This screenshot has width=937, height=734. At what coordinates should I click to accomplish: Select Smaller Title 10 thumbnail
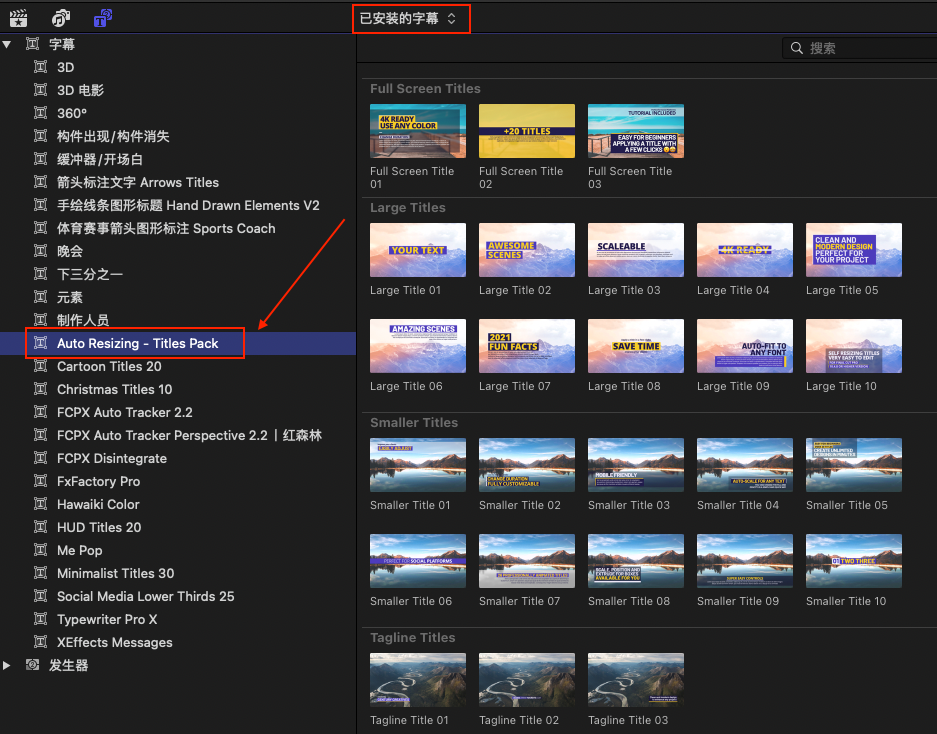point(854,561)
